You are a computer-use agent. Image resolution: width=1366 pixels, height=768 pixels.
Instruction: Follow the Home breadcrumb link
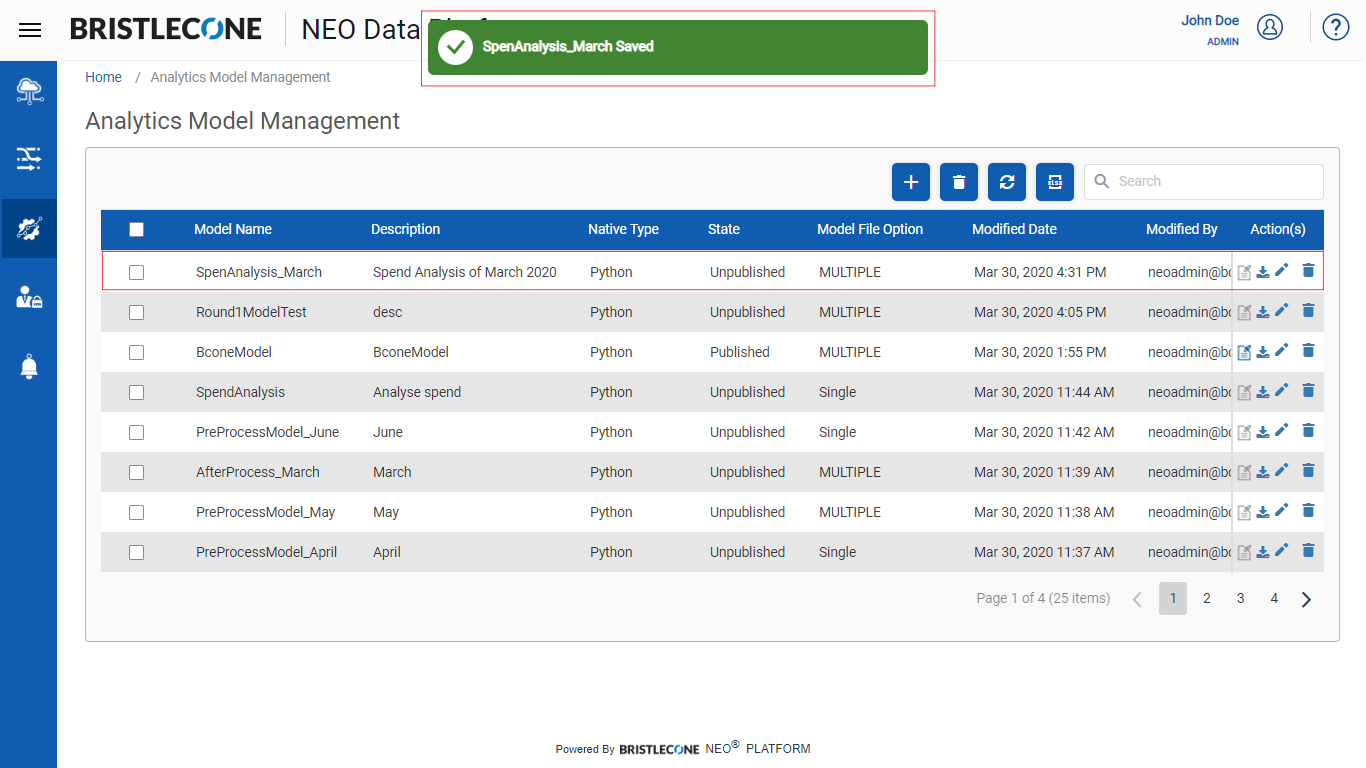click(x=103, y=77)
